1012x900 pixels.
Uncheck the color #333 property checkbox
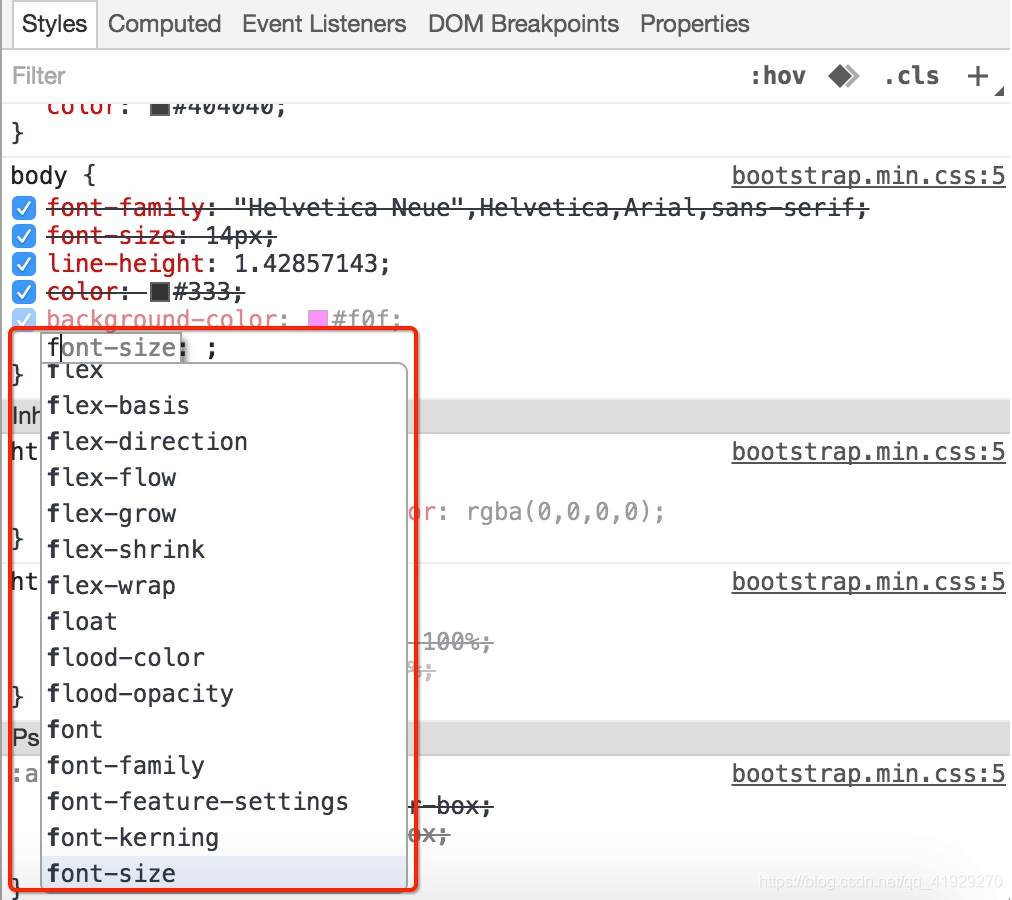point(24,292)
